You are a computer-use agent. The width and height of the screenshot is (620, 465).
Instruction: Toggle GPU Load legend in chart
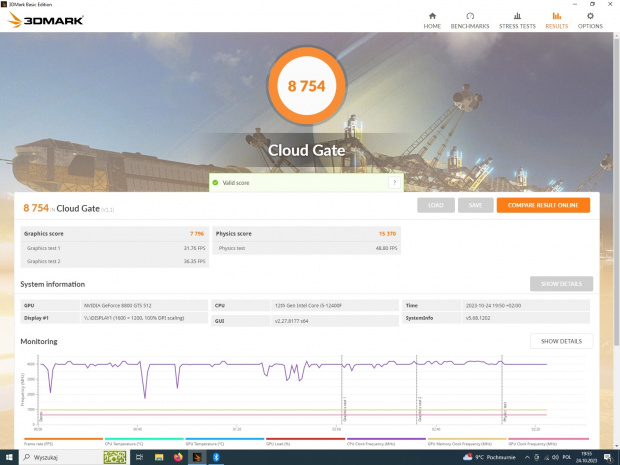pos(281,442)
